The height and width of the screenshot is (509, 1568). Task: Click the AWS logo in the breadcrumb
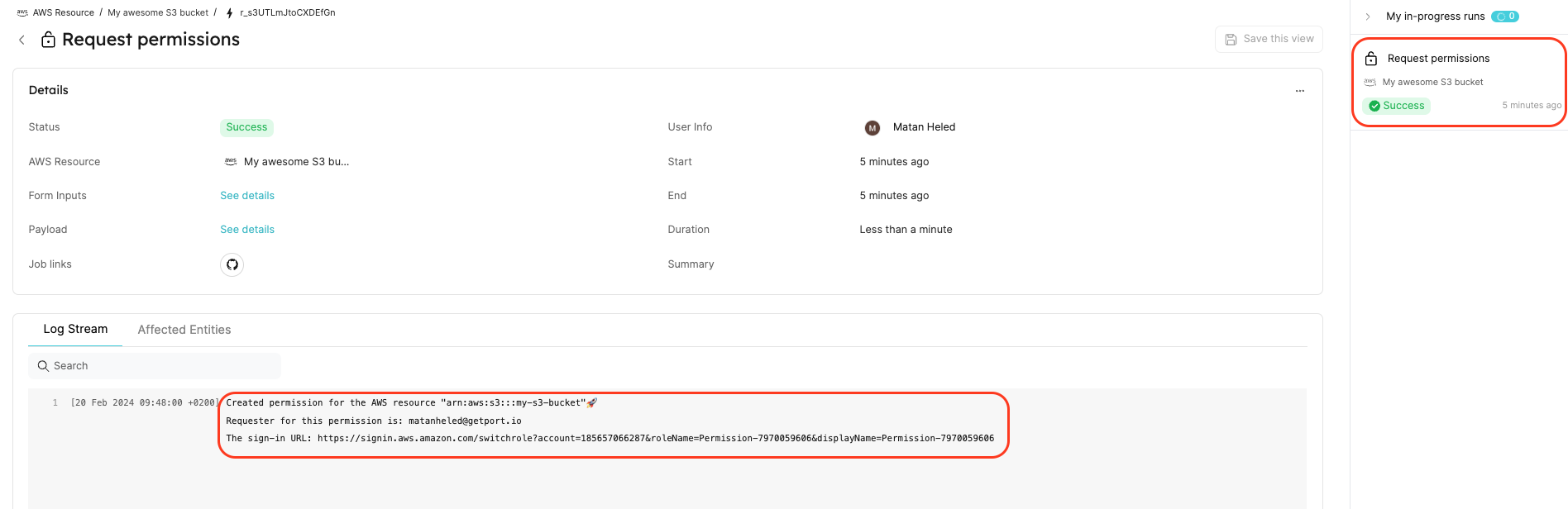[22, 13]
